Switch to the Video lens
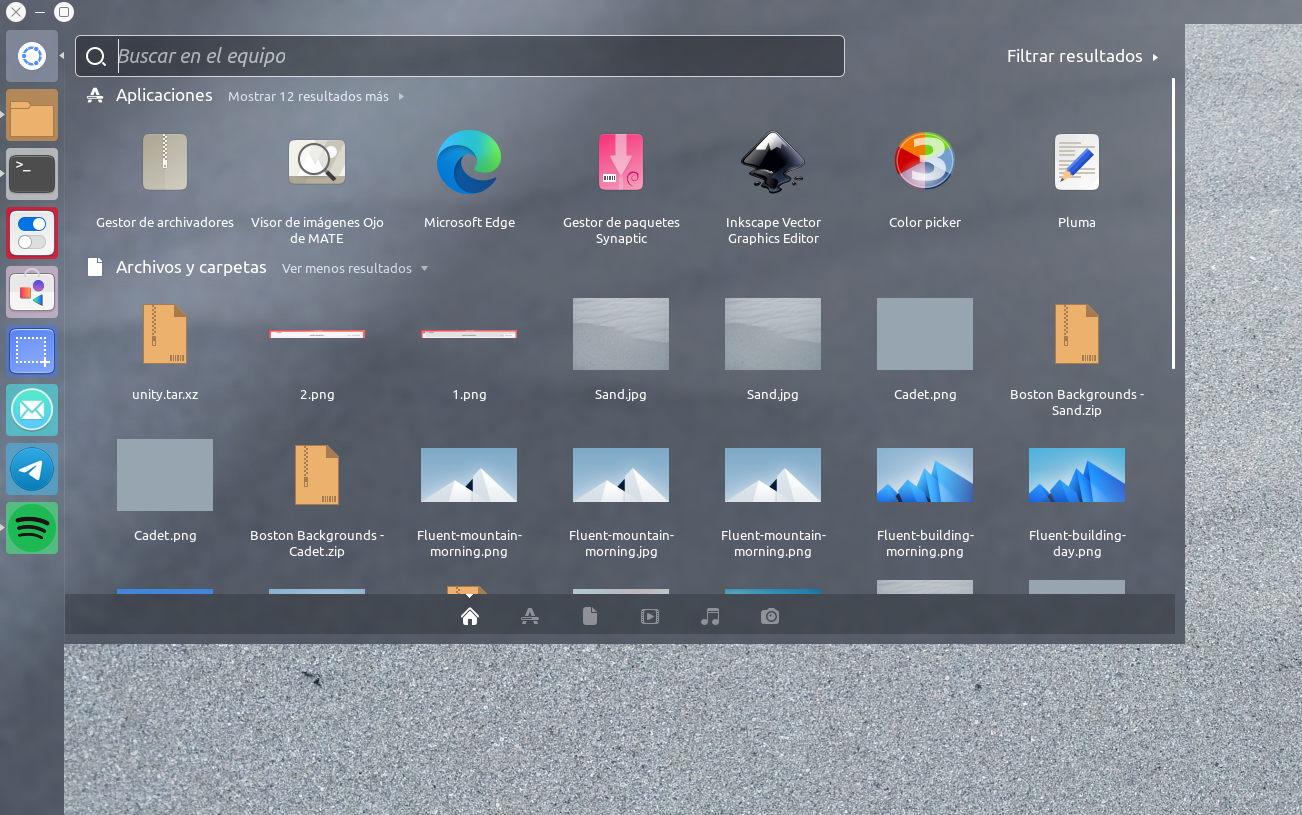1302x815 pixels. click(x=650, y=616)
